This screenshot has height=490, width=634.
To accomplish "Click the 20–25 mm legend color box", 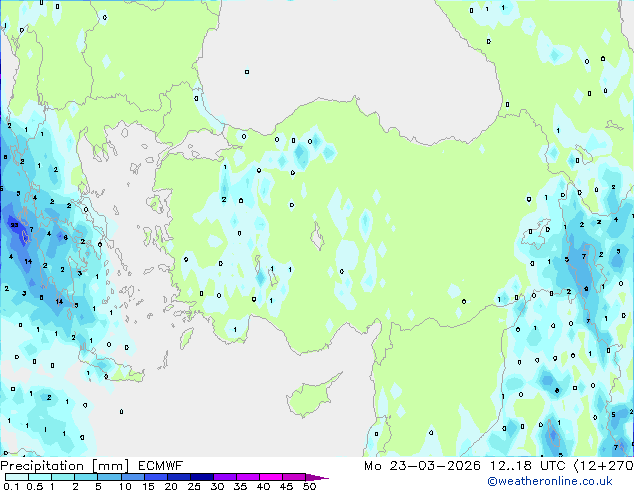I will click(x=178, y=477).
